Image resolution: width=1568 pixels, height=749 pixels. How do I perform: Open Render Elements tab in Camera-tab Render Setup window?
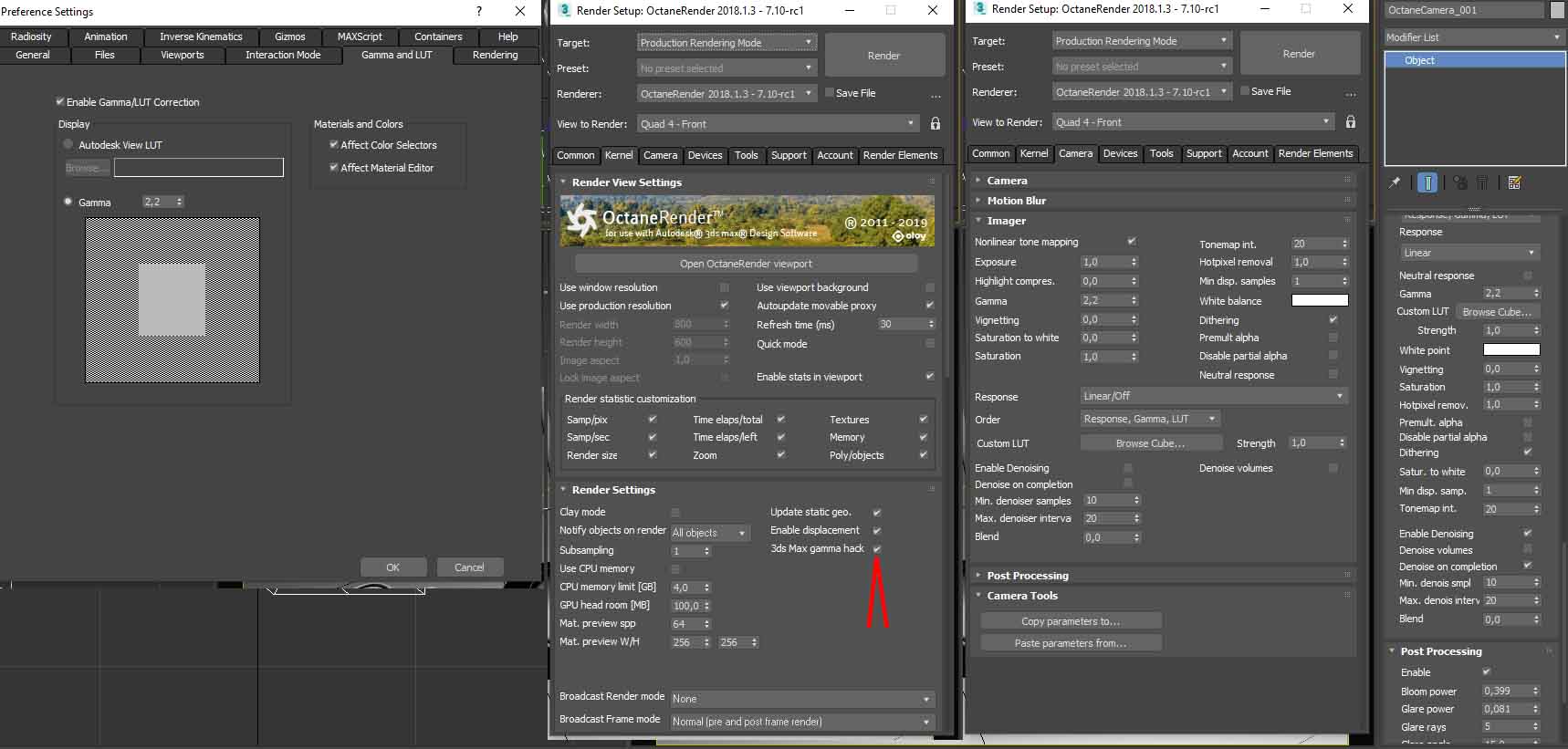[1315, 153]
